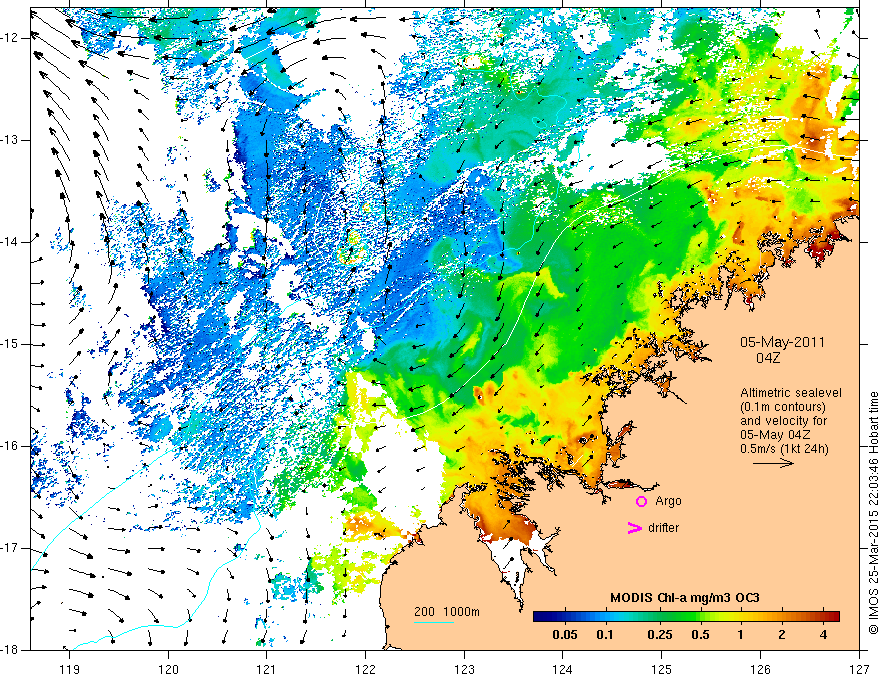Click the longitude axis label '126'
Viewport: 880px width, 680px height.
coord(760,669)
